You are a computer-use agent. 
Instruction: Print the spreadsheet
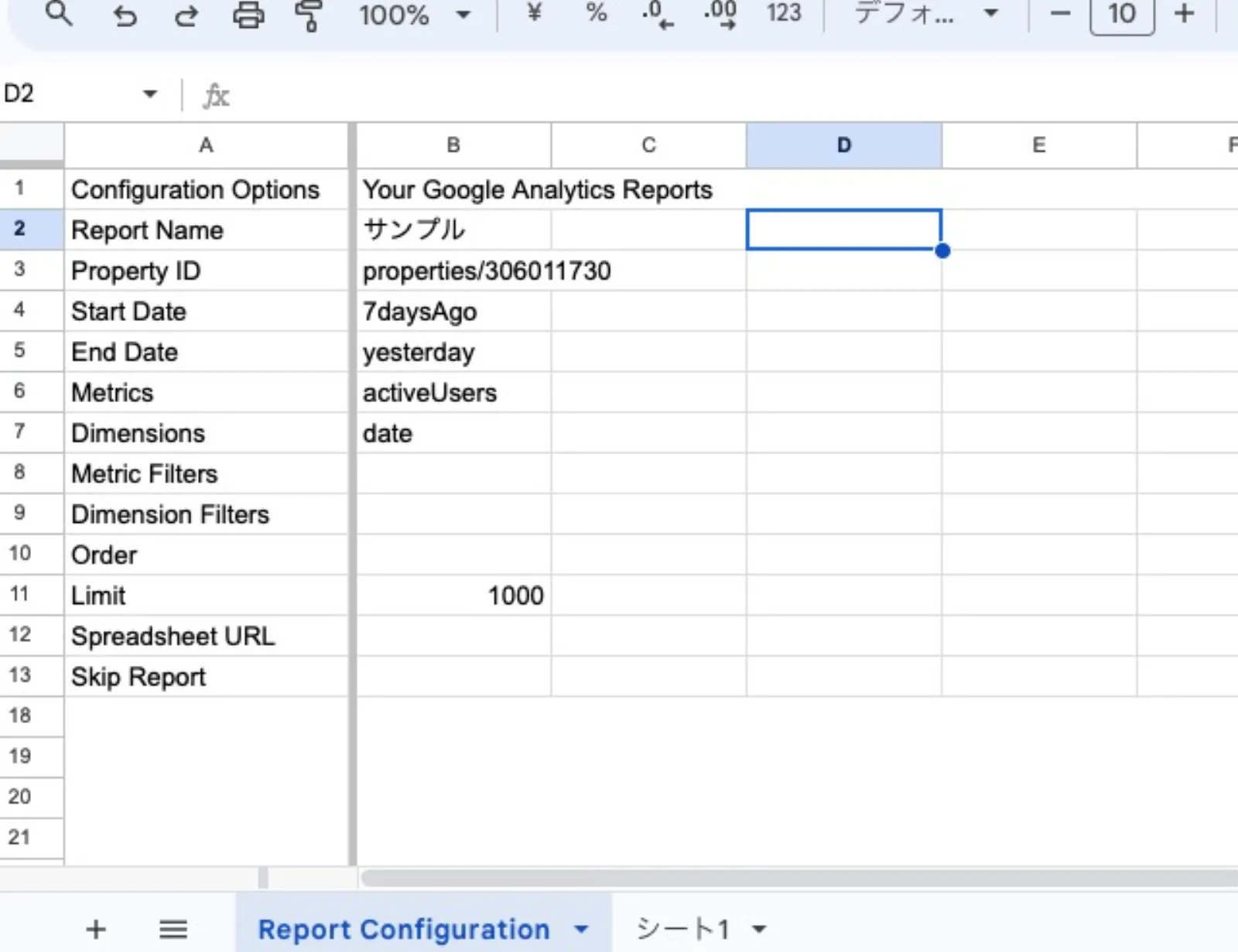tap(248, 15)
